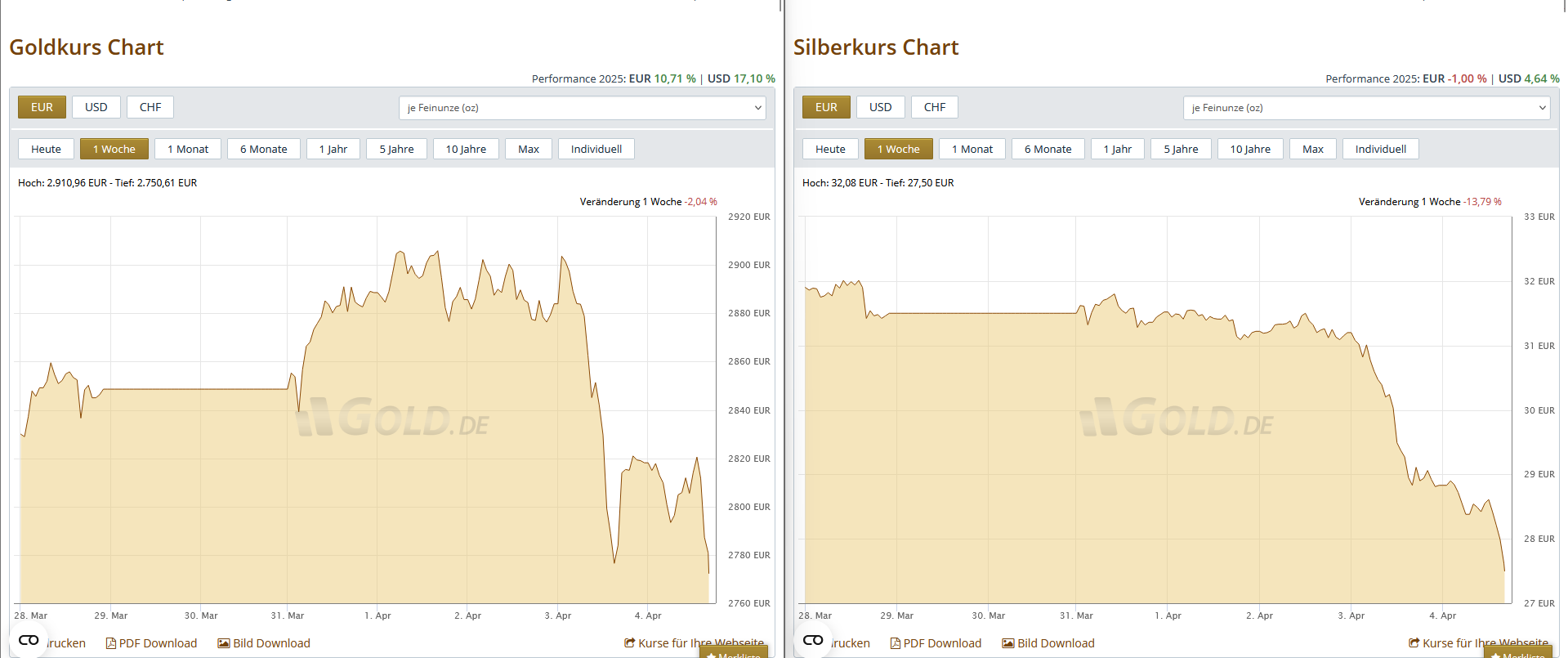1568x658 pixels.
Task: Select 1 Woche range in Goldkurs chart
Action: (x=114, y=149)
